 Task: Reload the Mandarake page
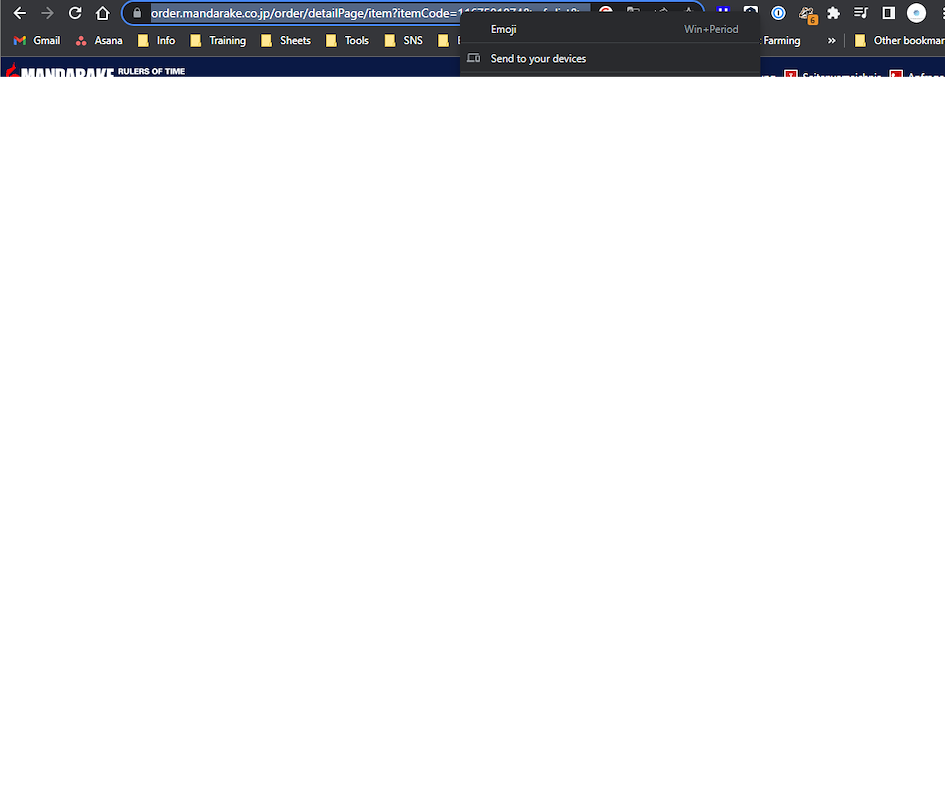75,13
